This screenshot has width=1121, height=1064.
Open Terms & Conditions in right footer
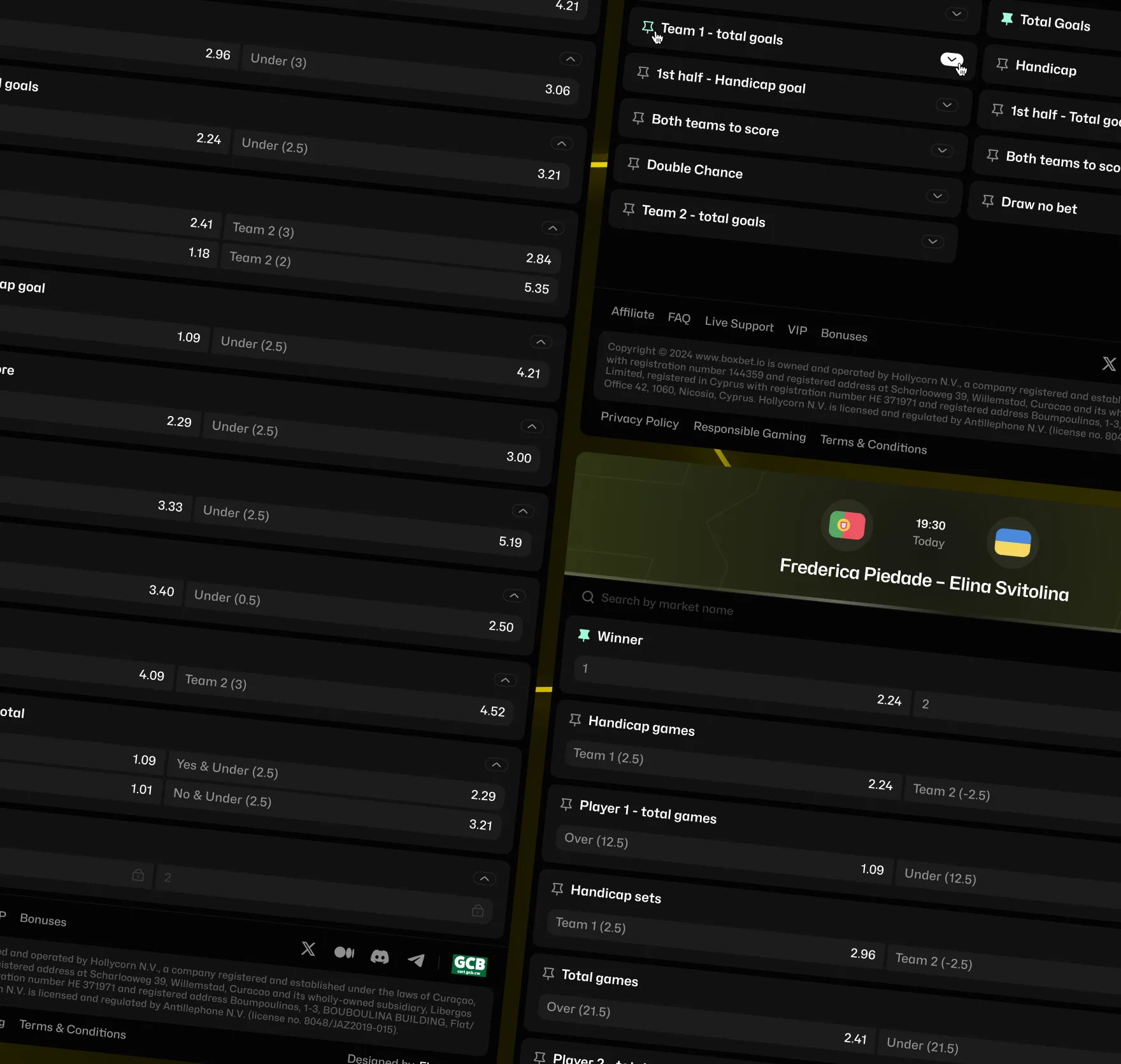(x=873, y=445)
